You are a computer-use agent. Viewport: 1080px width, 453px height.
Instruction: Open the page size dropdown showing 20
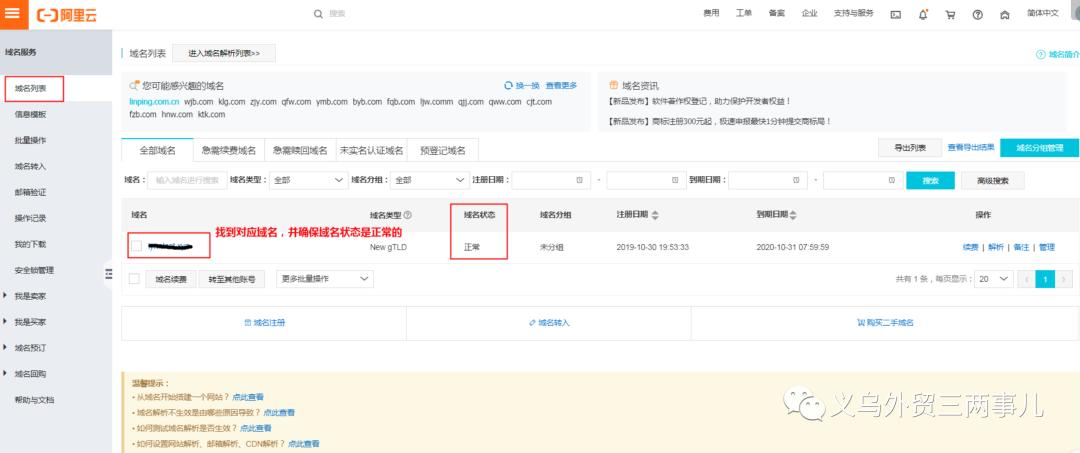(x=994, y=279)
